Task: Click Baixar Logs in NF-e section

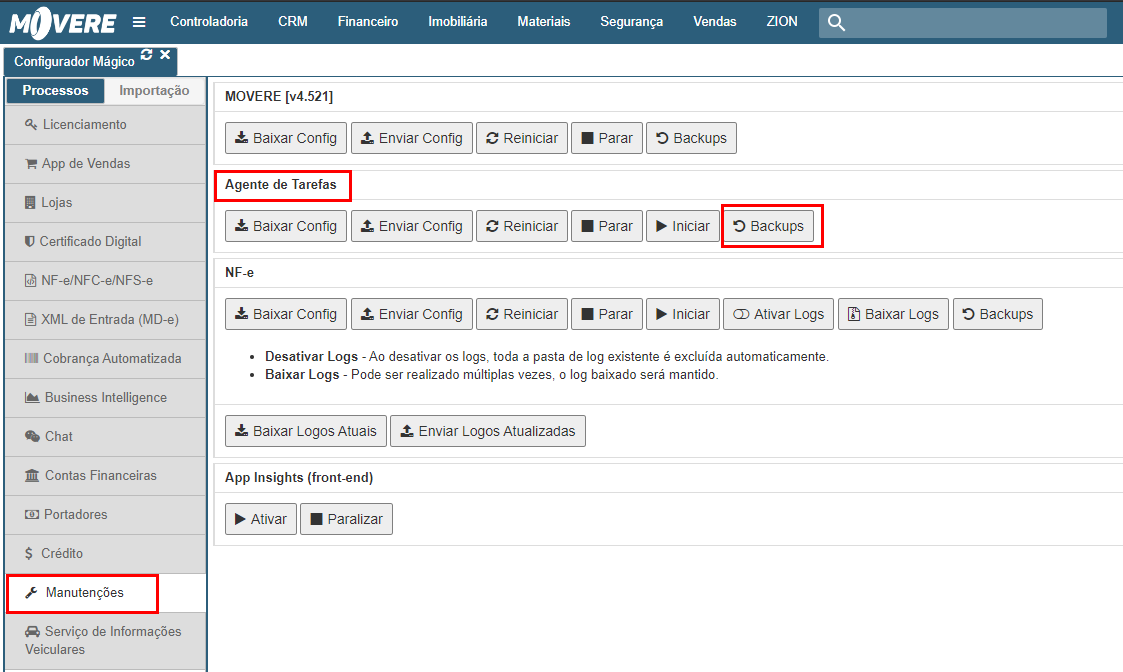Action: point(893,315)
